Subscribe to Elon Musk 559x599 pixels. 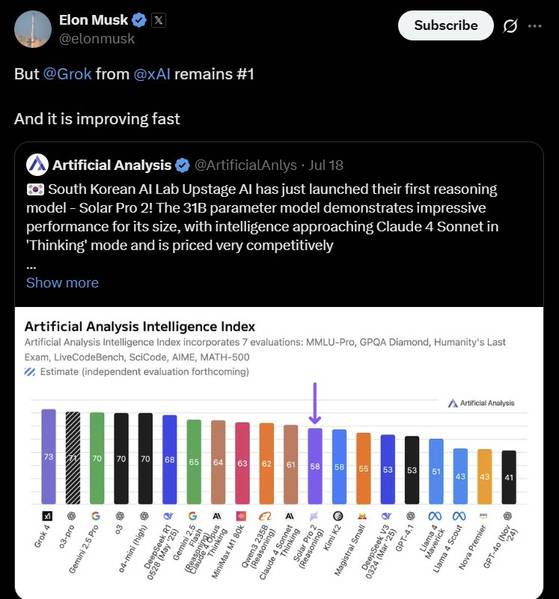point(446,25)
